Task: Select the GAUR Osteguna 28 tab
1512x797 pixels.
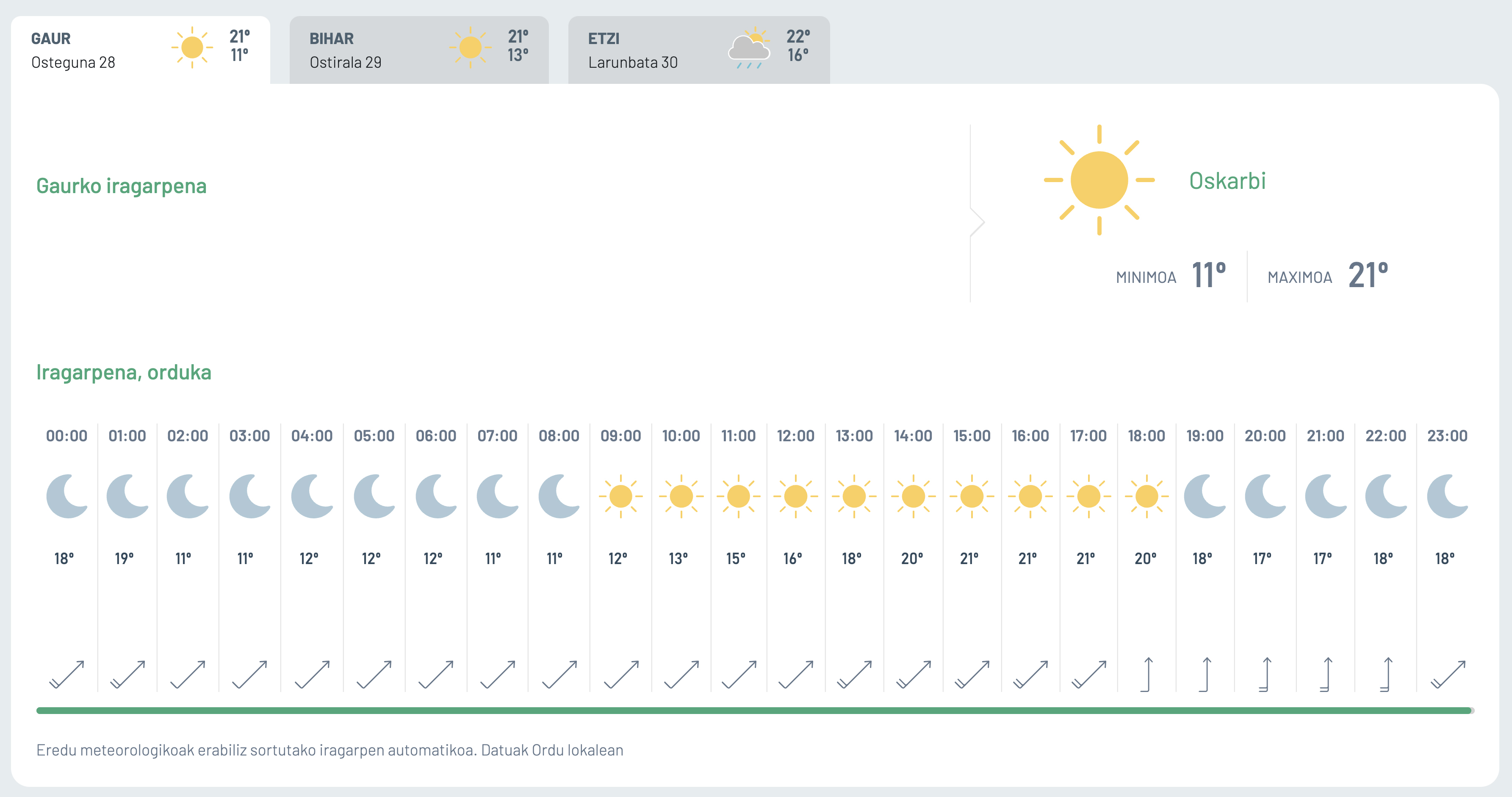Action: point(140,50)
